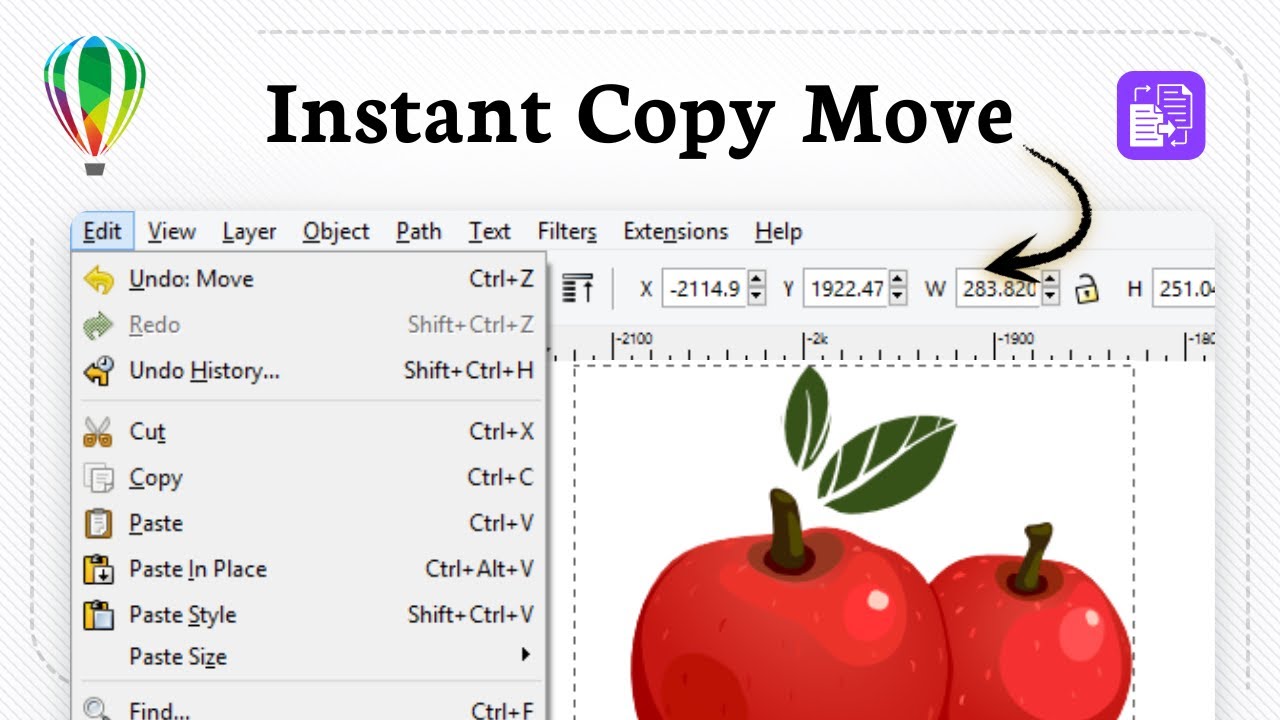Open the Object menu

336,232
